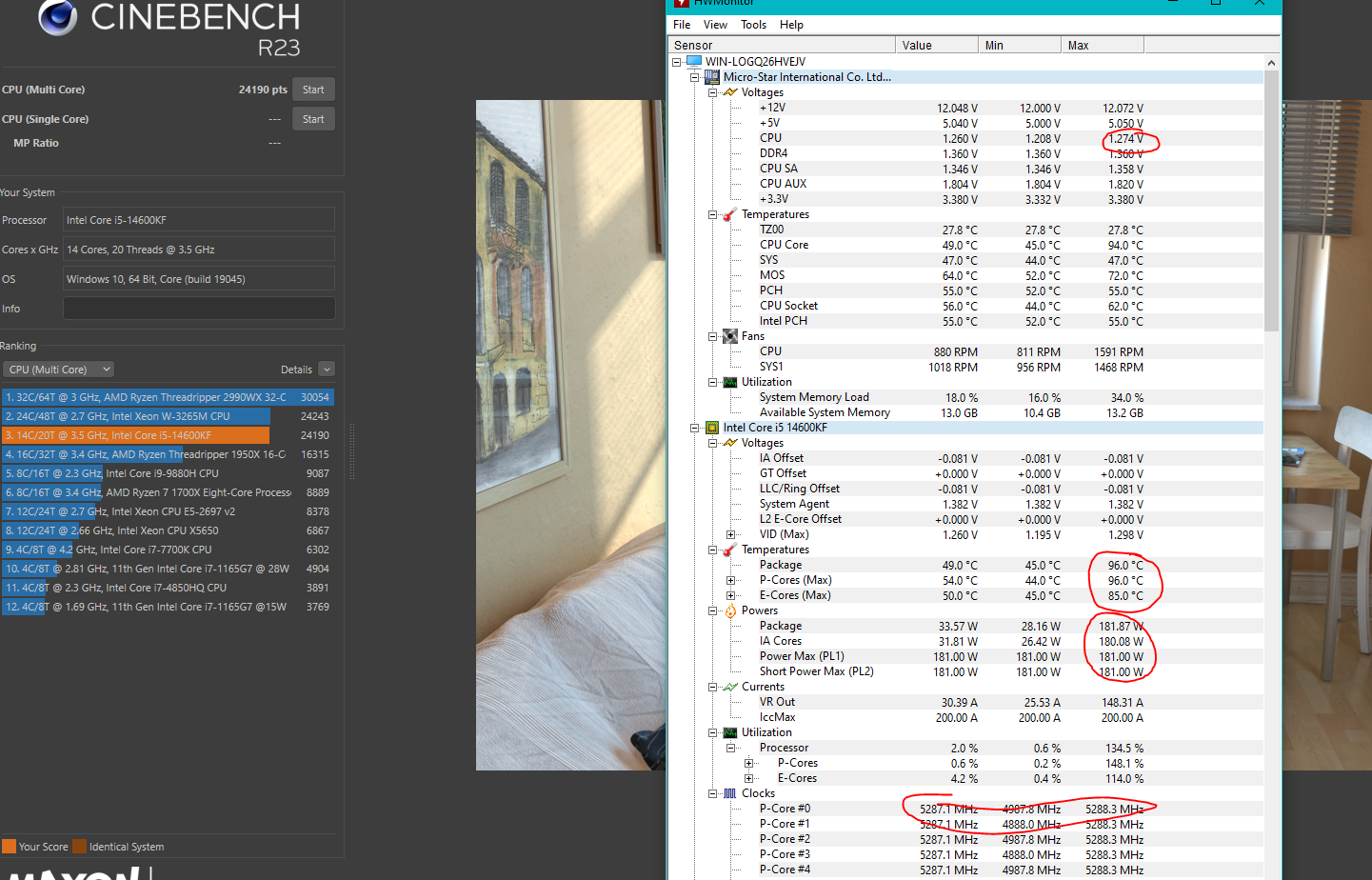The width and height of the screenshot is (1372, 880).
Task: Select the Intel Core i5-14600KF ranking row
Action: 168,435
